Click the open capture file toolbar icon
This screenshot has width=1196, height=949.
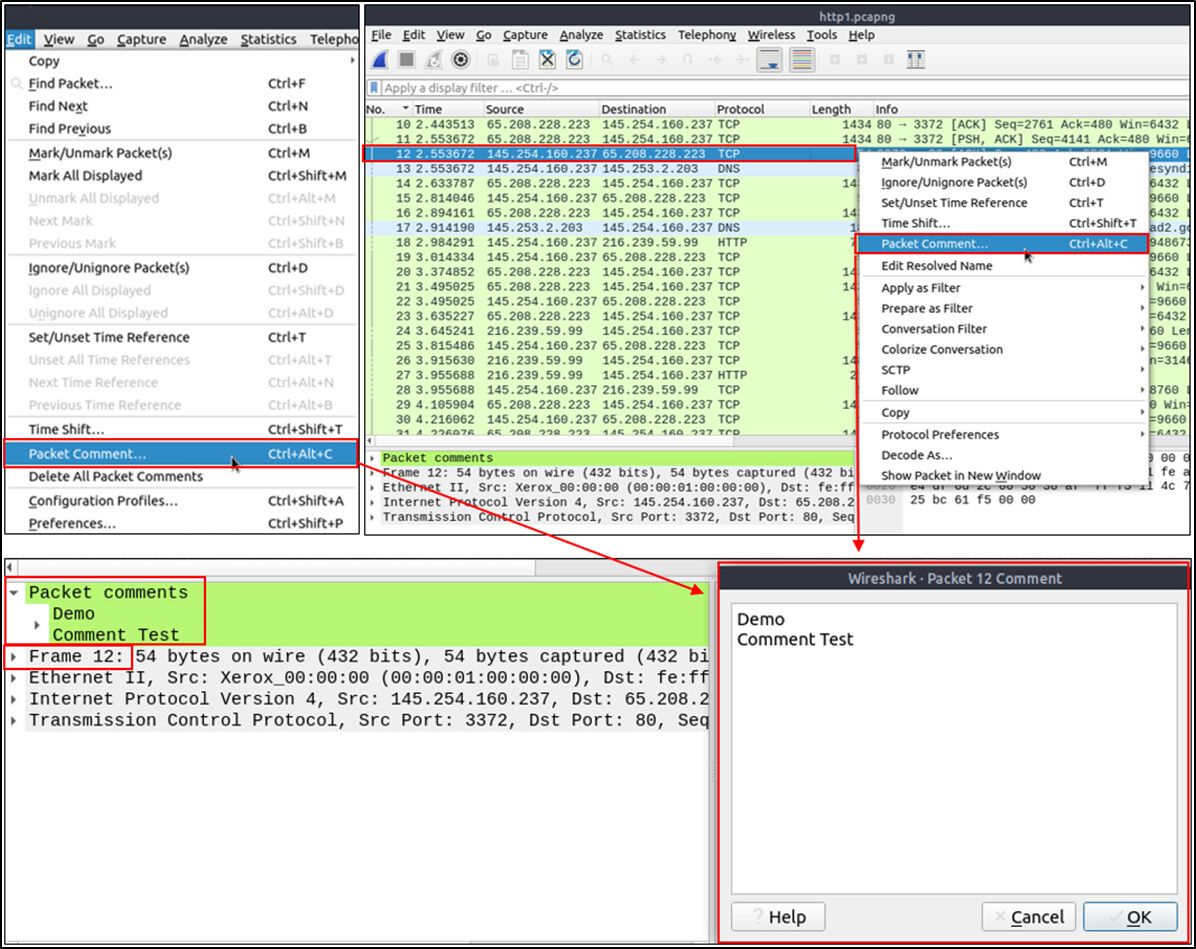[494, 60]
